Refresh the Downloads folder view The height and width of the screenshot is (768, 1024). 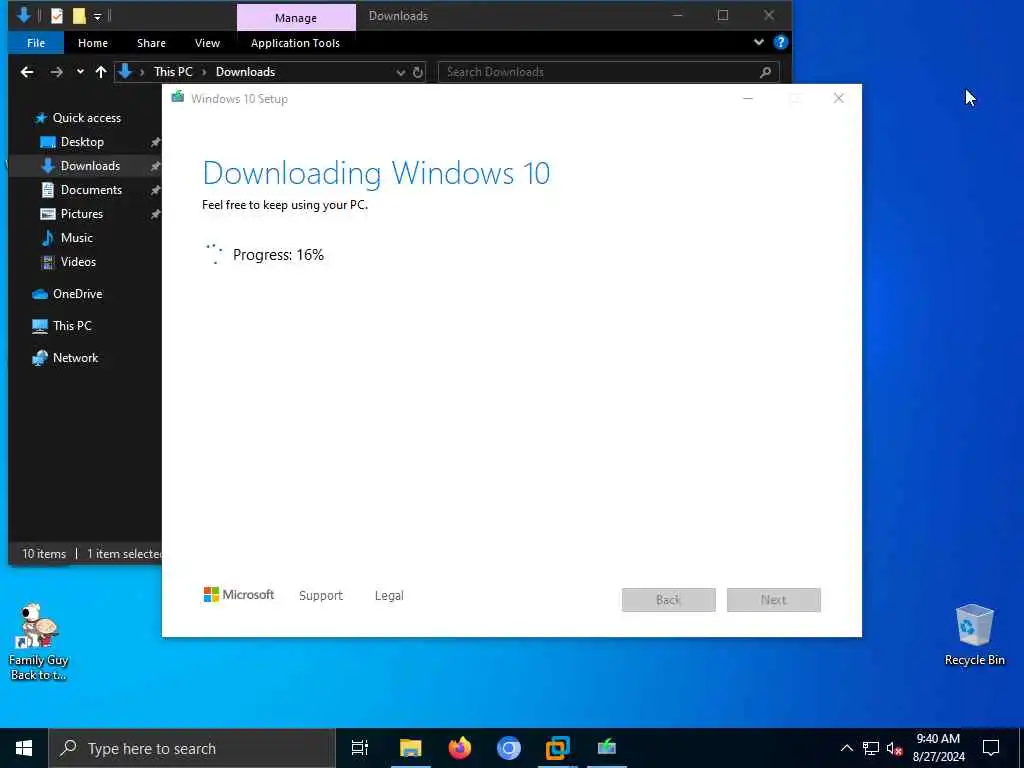coord(418,72)
